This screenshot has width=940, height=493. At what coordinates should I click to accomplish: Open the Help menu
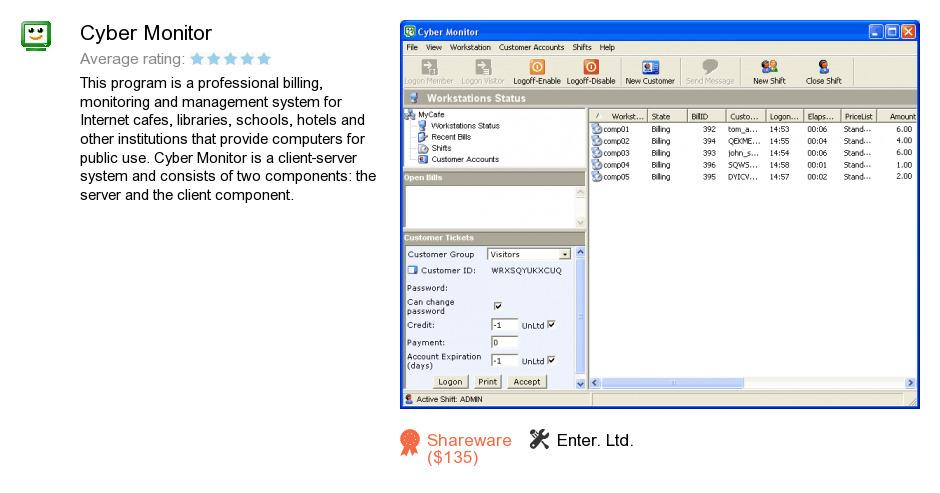pyautogui.click(x=607, y=47)
